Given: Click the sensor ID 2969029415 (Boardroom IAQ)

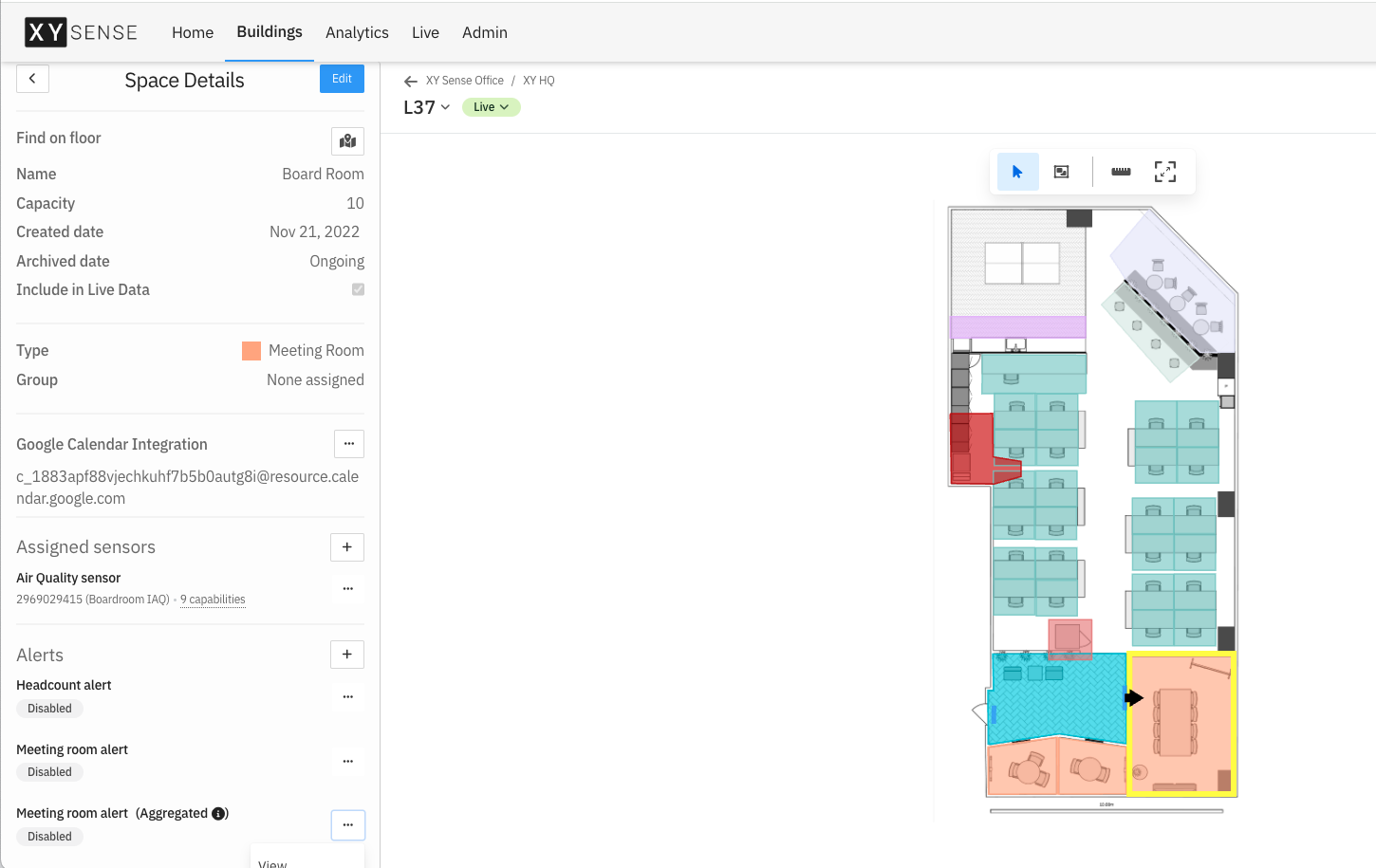Looking at the screenshot, I should 93,600.
